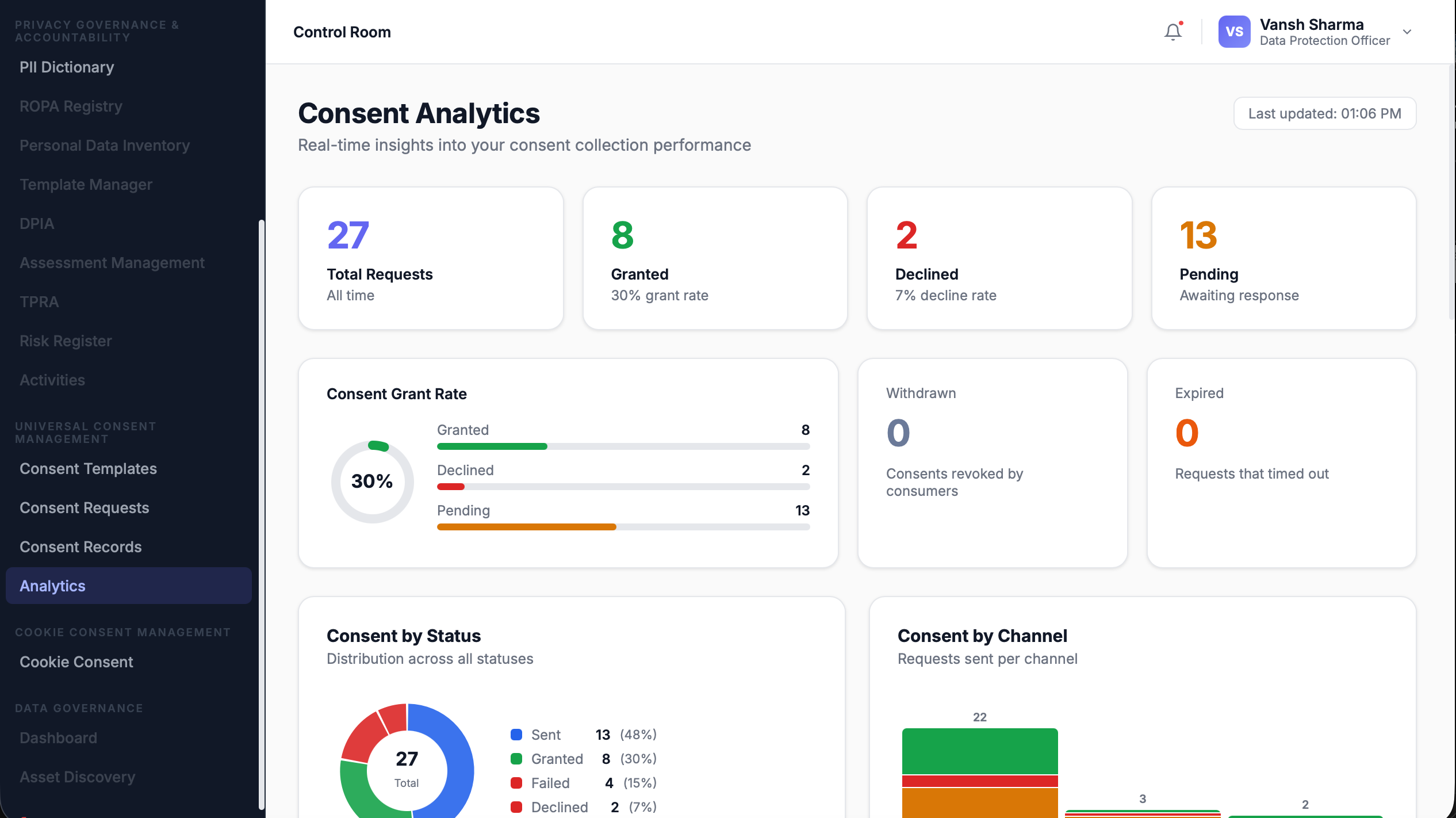Screen dimensions: 1456x818
Task: Expand the Vansh Sharma profile dropdown
Action: pos(1407,32)
